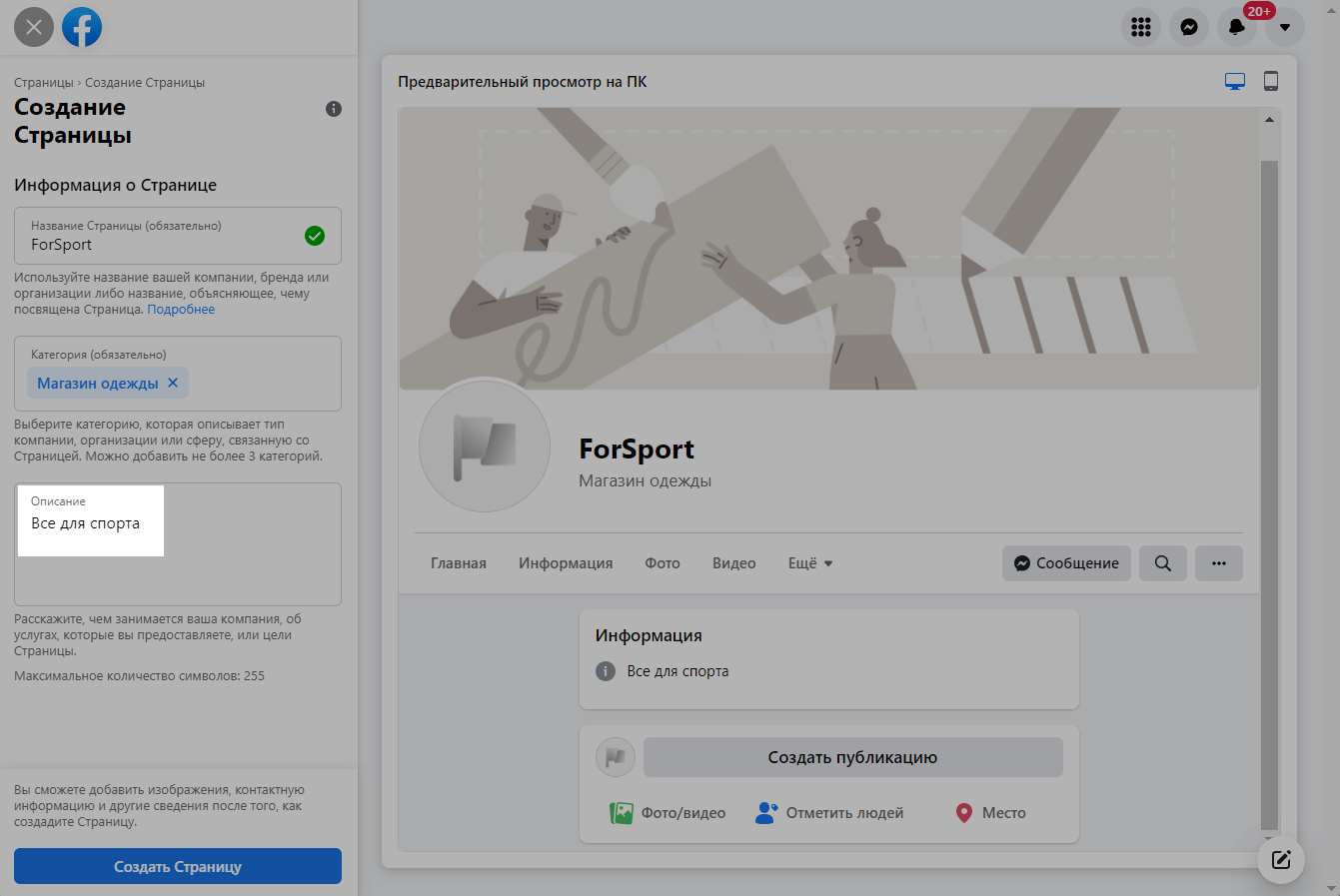Click the search icon in page preview
The image size is (1340, 896).
click(x=1163, y=563)
